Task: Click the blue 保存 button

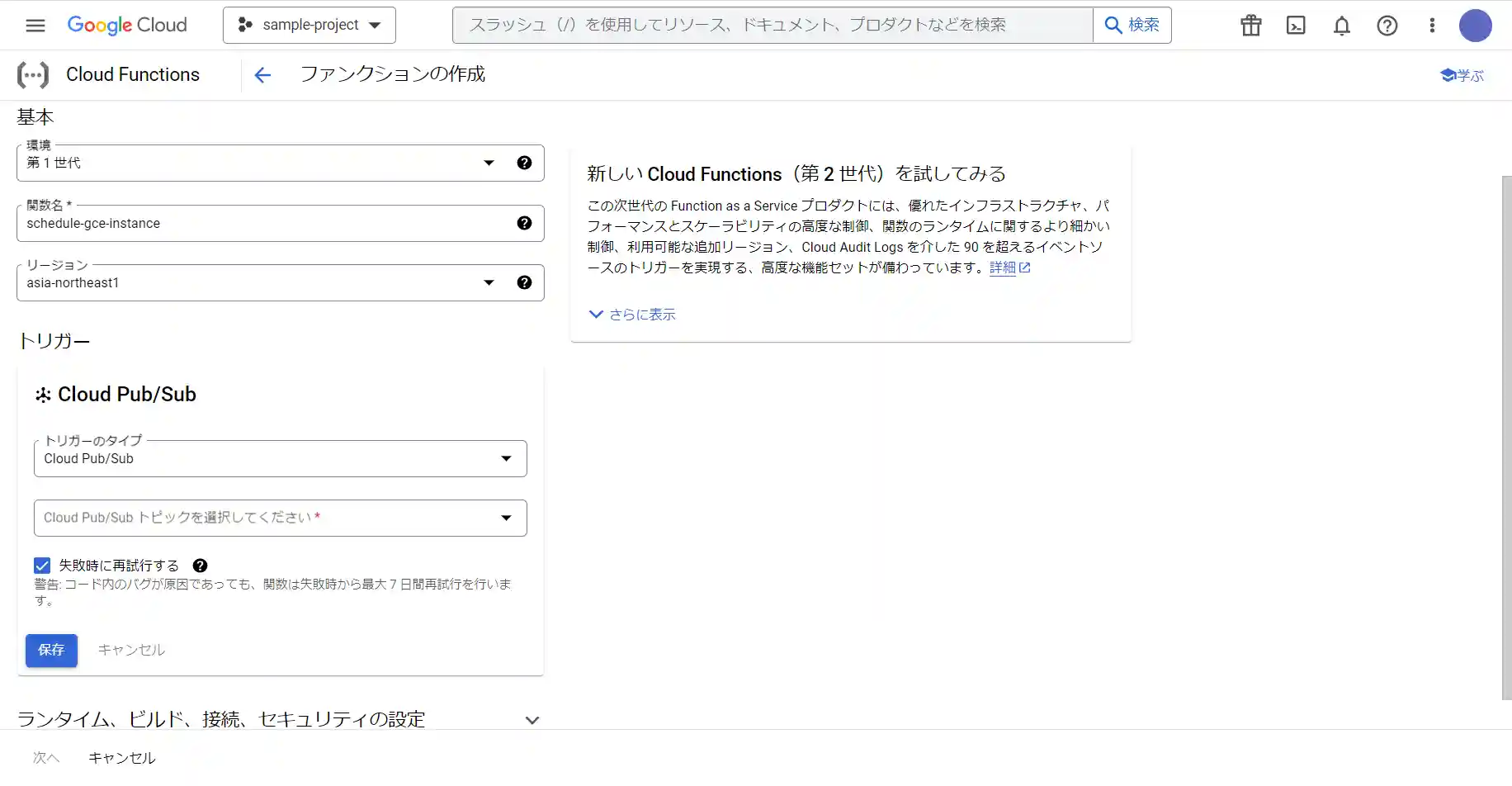Action: [x=51, y=651]
